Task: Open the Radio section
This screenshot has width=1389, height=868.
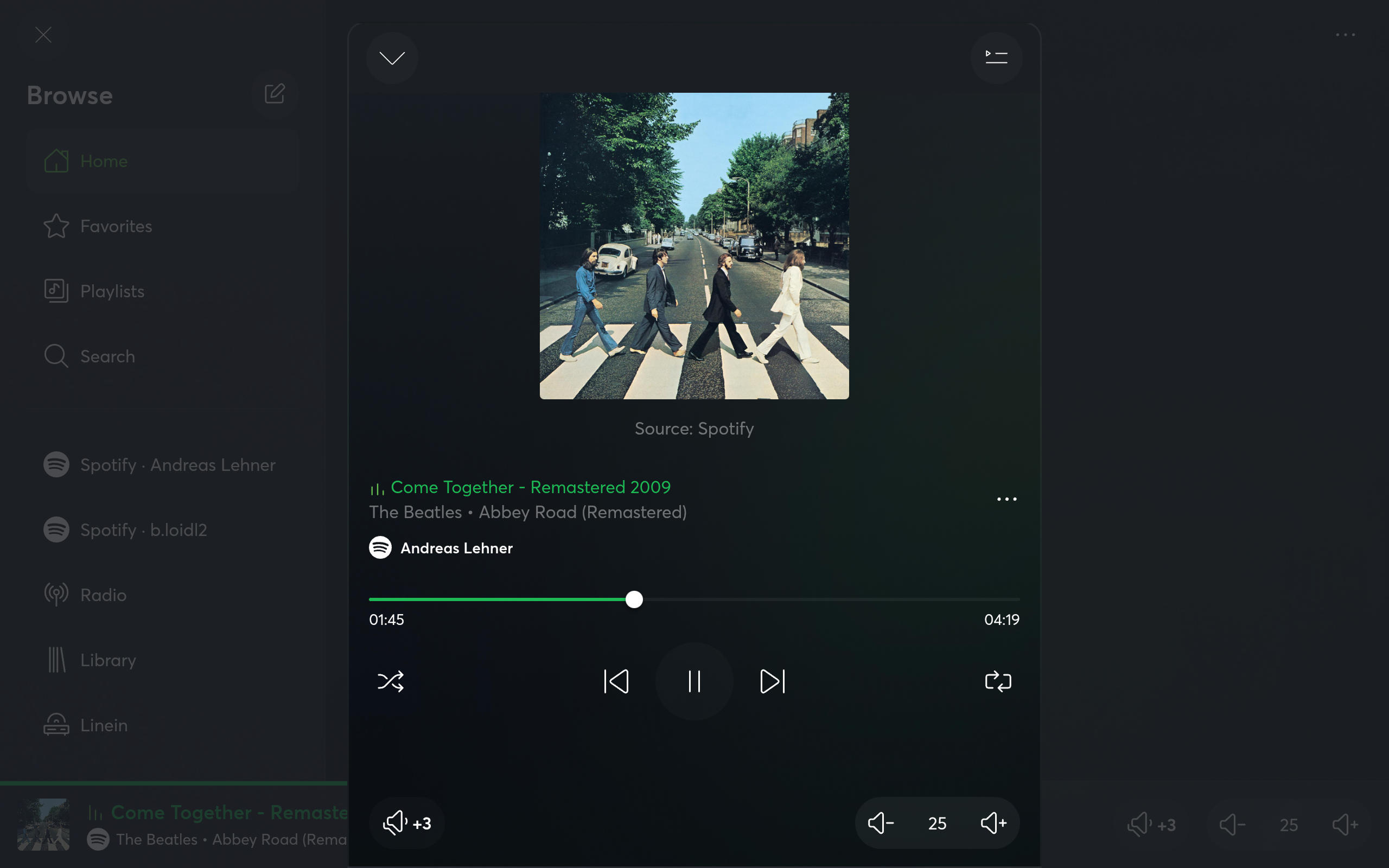Action: click(103, 595)
